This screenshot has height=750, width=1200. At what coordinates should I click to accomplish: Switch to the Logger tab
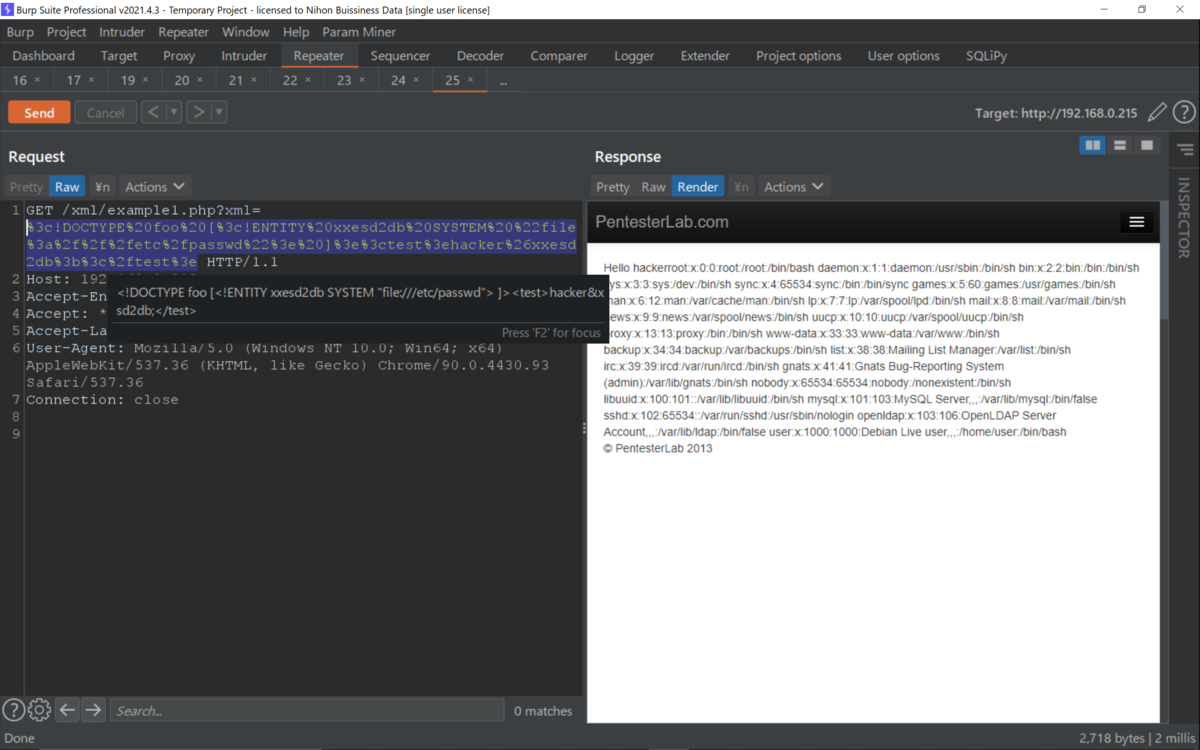click(x=634, y=56)
